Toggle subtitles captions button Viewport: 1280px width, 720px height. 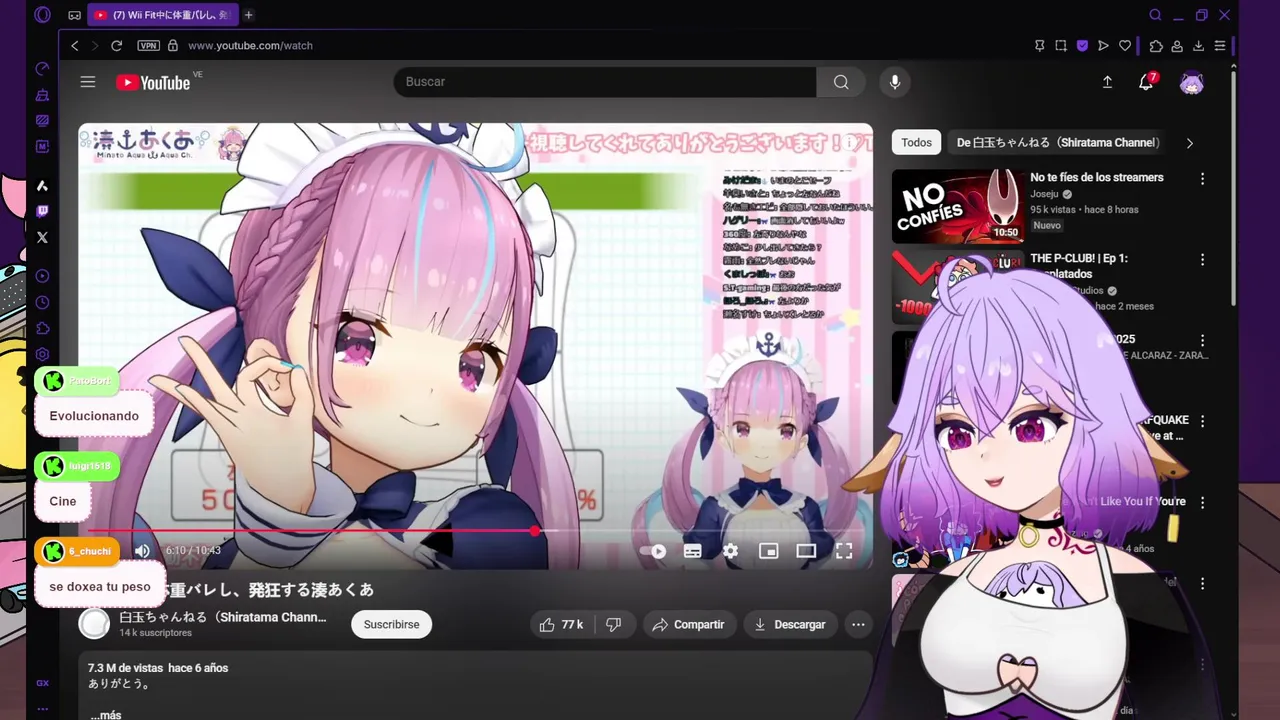click(x=692, y=551)
